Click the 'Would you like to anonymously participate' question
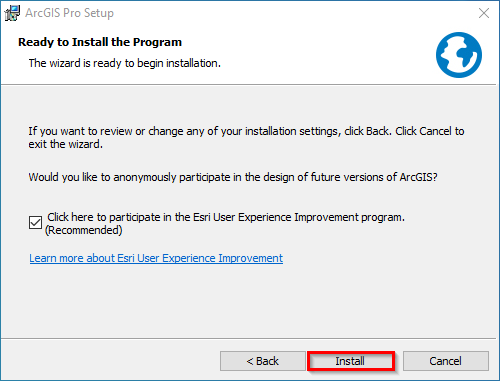This screenshot has width=500, height=381. [233, 177]
